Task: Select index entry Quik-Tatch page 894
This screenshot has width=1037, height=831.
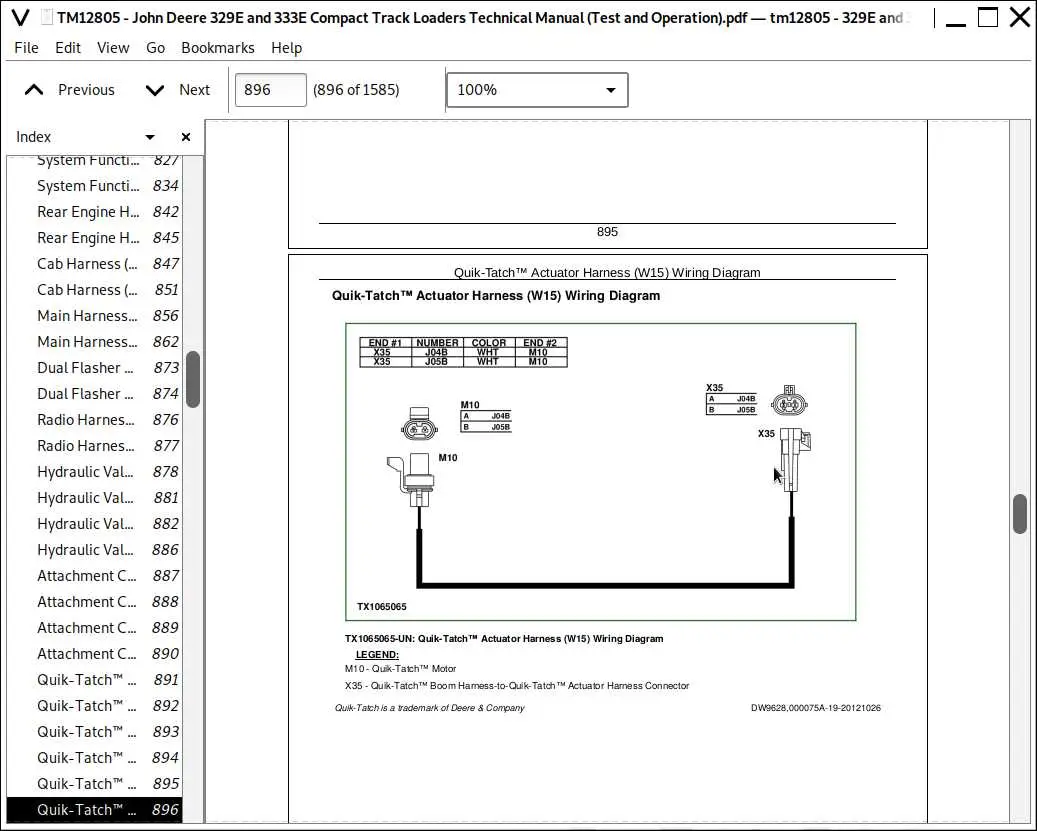Action: pos(94,758)
